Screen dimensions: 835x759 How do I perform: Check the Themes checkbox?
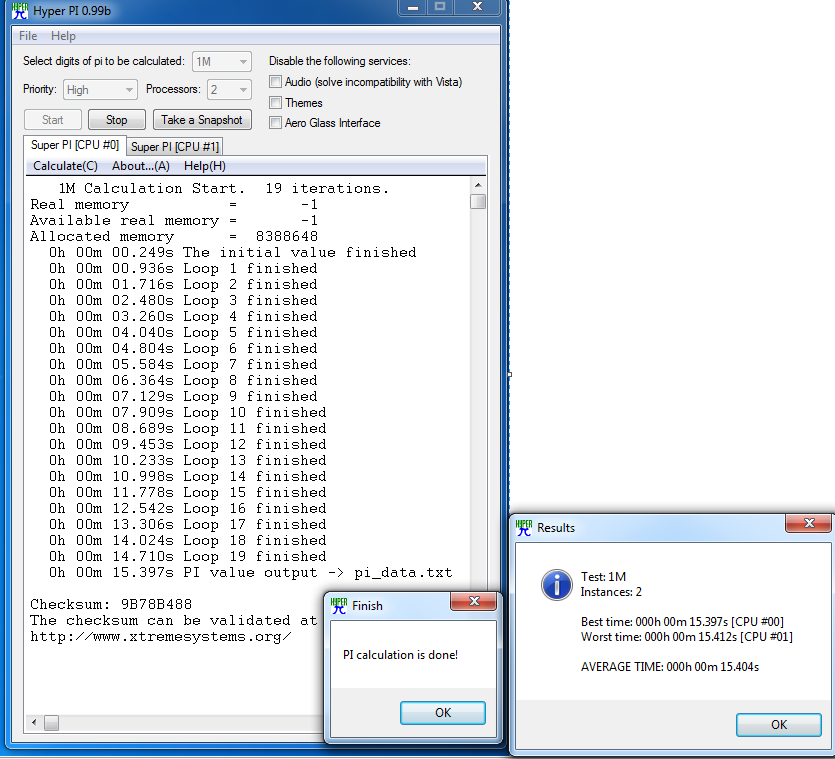[275, 102]
